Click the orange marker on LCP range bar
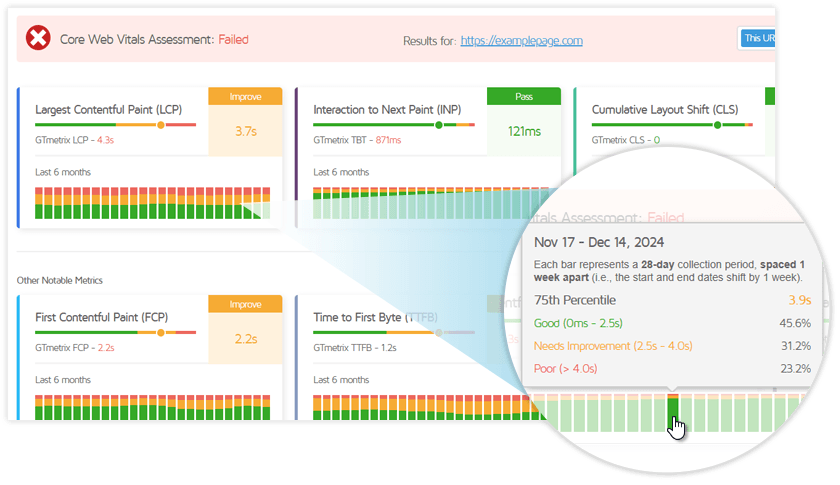The image size is (840, 485). [160, 125]
